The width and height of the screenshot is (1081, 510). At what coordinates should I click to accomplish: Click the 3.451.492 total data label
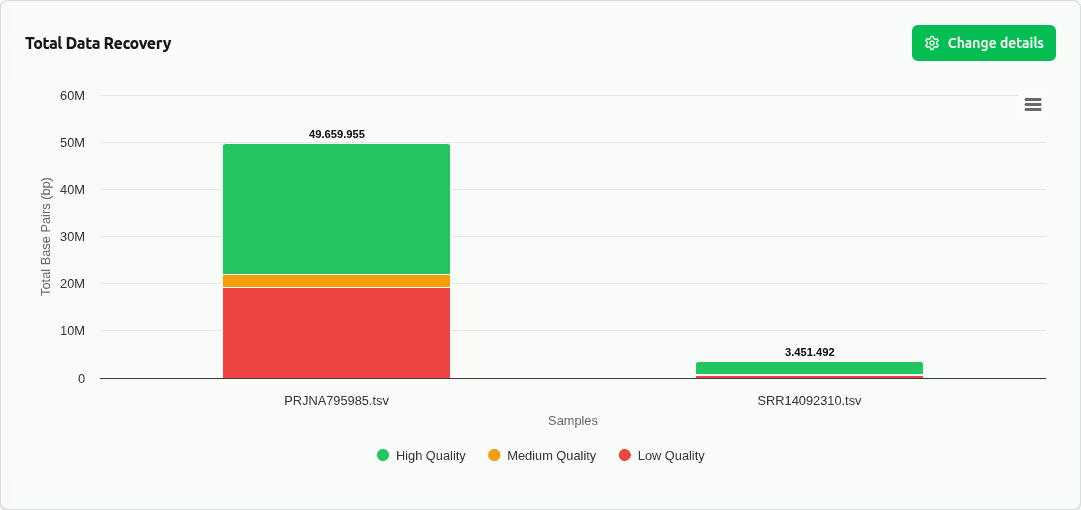(809, 352)
